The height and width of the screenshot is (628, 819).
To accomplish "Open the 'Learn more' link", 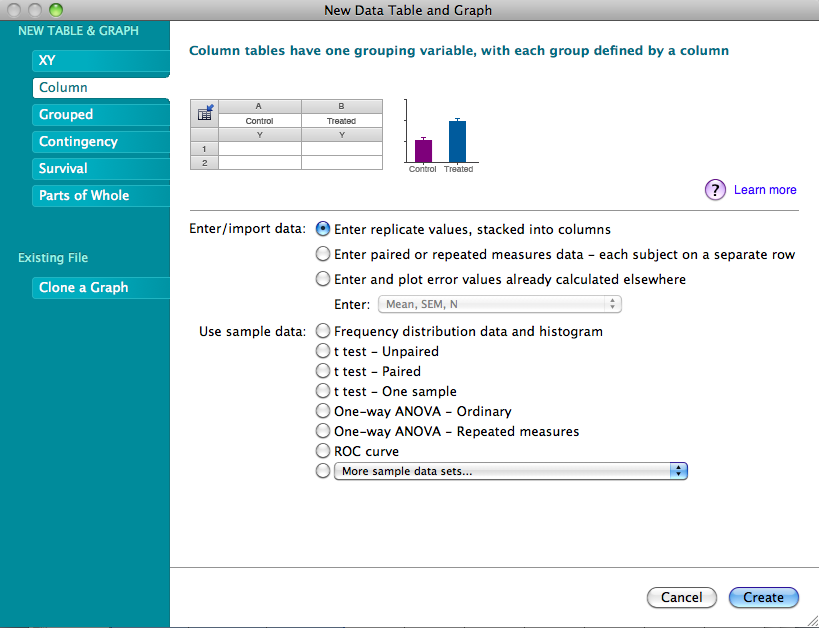I will coord(765,190).
